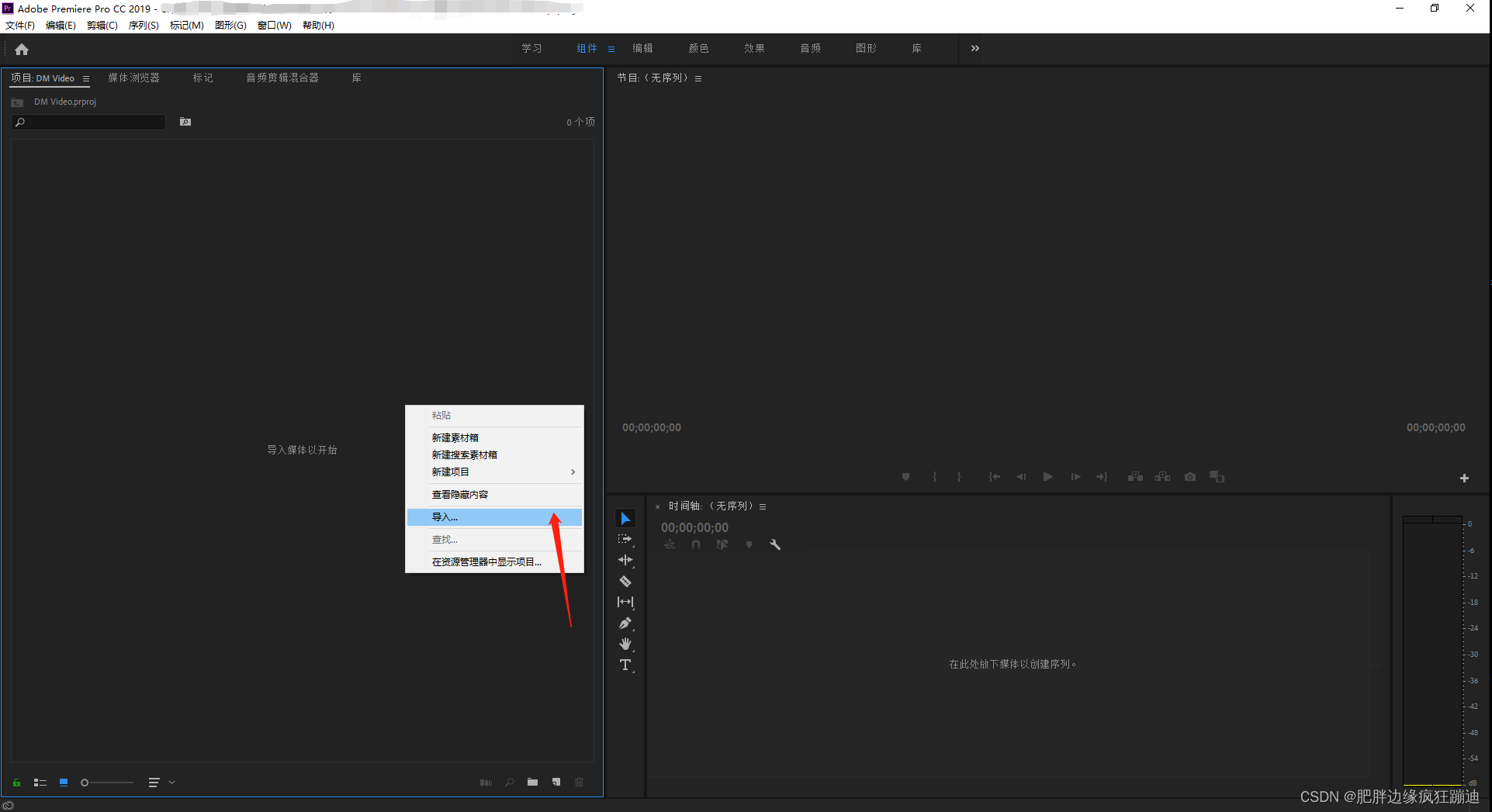
Task: Play the program monitor
Action: tap(1048, 477)
